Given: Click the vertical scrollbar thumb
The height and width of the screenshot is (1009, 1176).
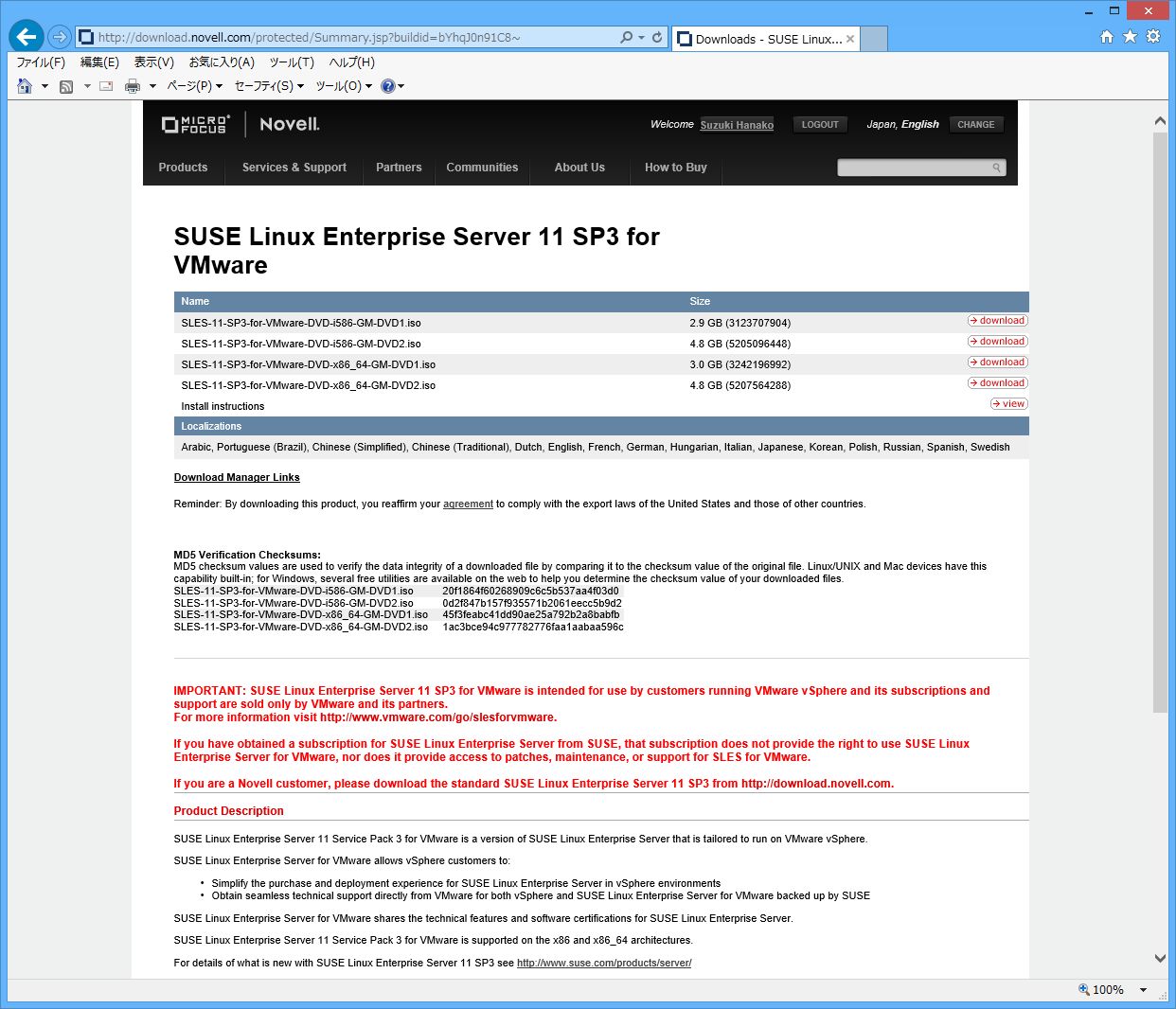Looking at the screenshot, I should [x=1160, y=422].
